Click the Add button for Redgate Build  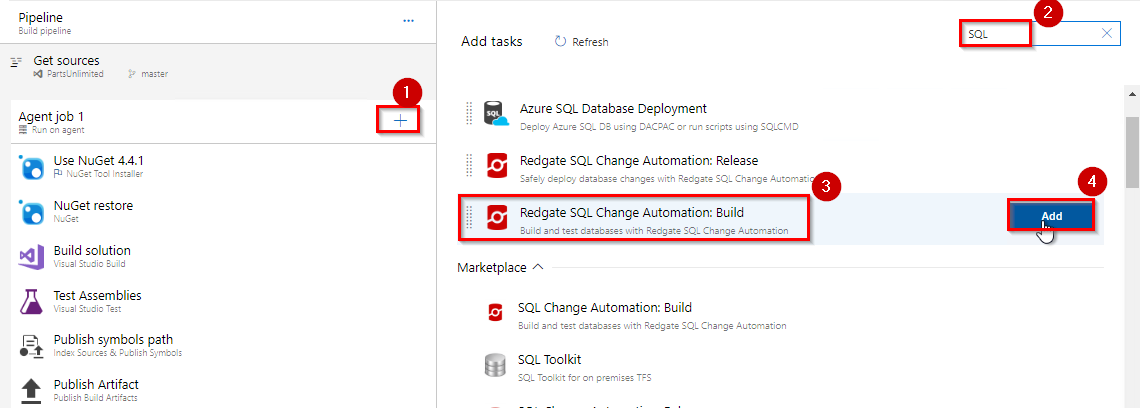click(1051, 216)
